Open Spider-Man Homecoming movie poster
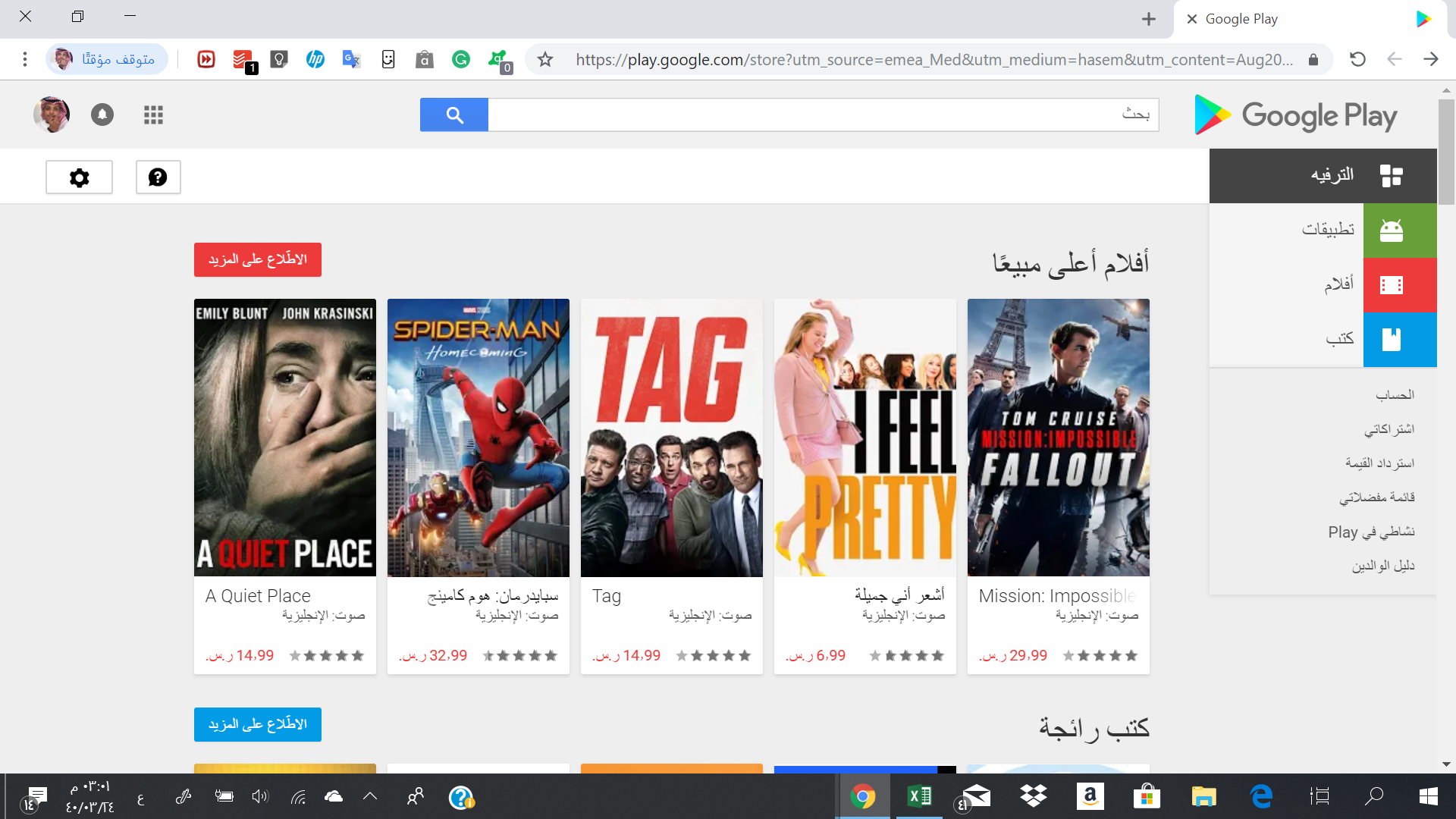Image resolution: width=1456 pixels, height=819 pixels. (x=479, y=438)
